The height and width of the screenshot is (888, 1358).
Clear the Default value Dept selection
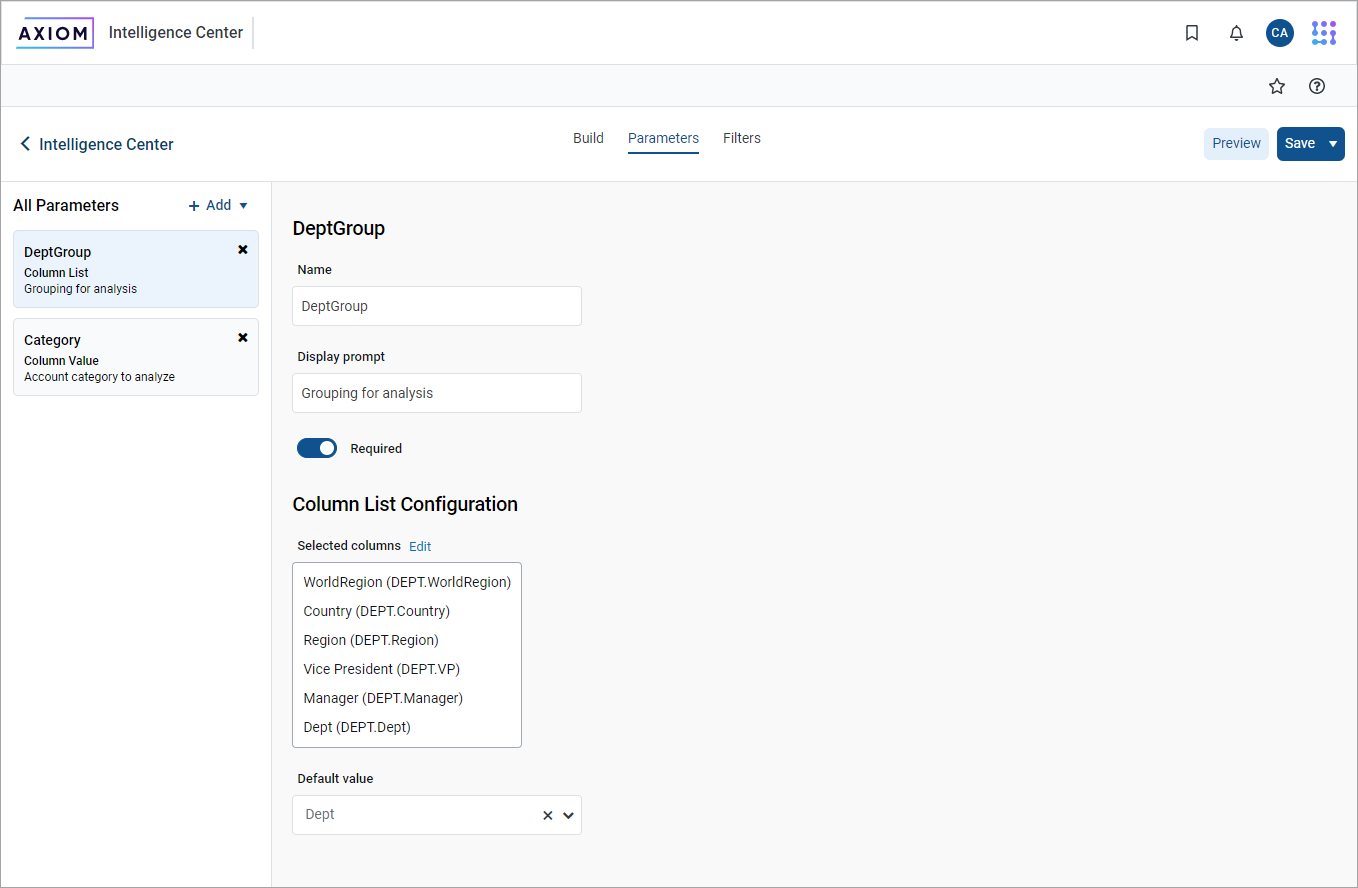(547, 815)
